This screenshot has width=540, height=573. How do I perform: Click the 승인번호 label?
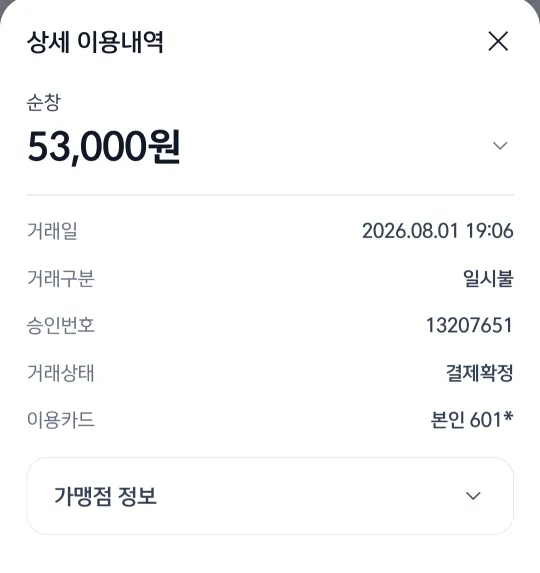coord(61,325)
